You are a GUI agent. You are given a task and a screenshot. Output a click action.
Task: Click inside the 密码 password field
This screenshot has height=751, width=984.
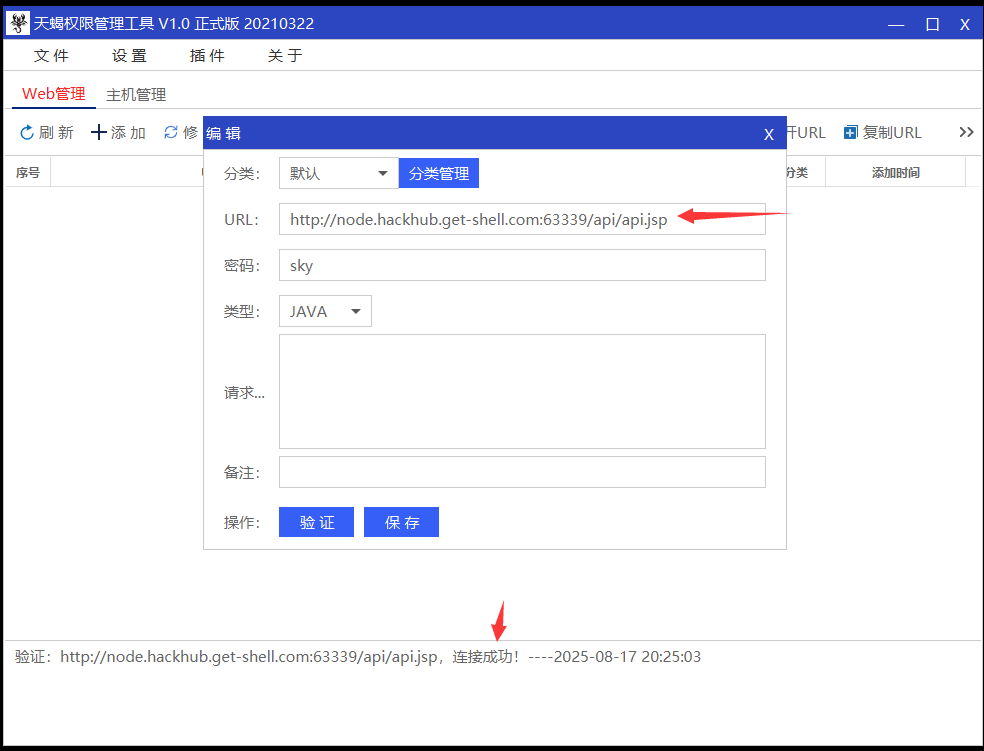(520, 265)
